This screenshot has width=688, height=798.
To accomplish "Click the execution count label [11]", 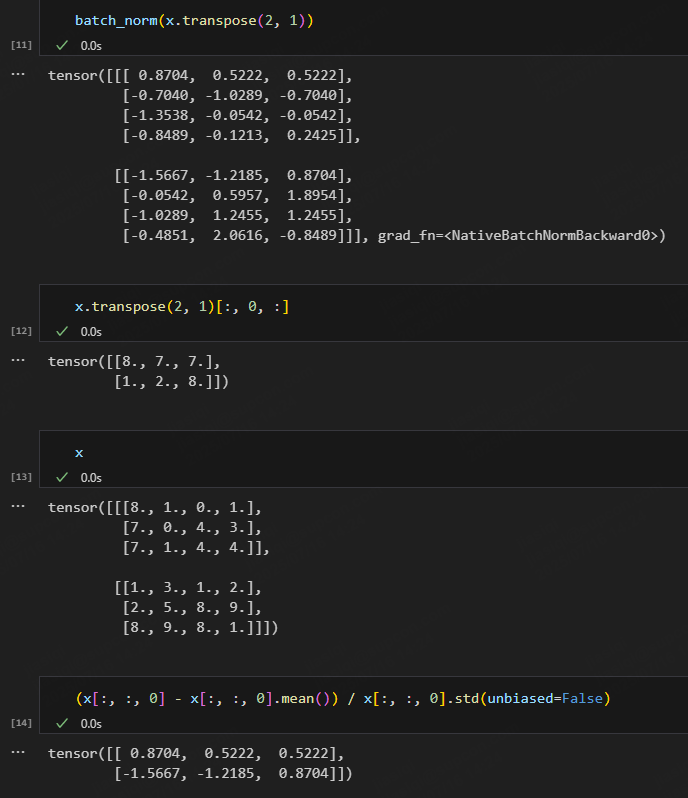I will (21, 45).
